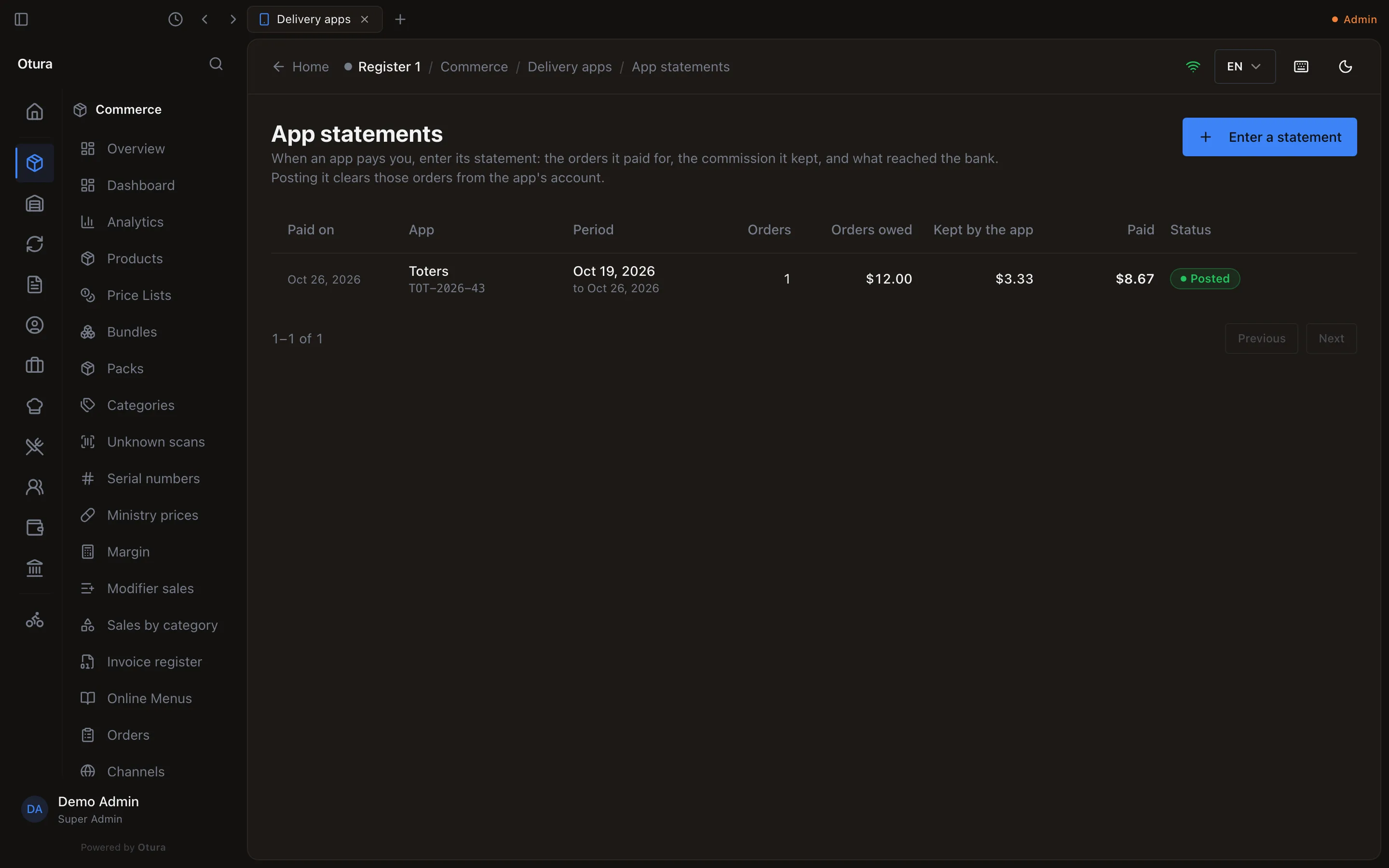Open the Register 1 breadcrumb
Screen dimensions: 1389x868
(383, 67)
